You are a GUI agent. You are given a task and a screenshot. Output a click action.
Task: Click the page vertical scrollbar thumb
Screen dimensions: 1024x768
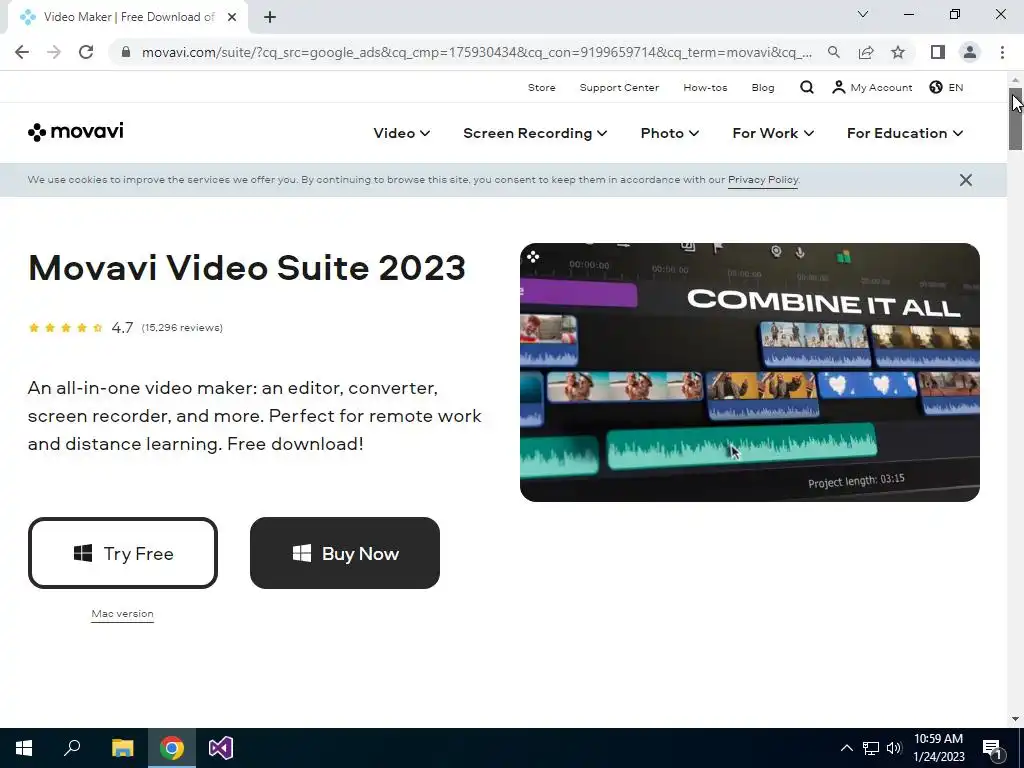click(x=1015, y=119)
